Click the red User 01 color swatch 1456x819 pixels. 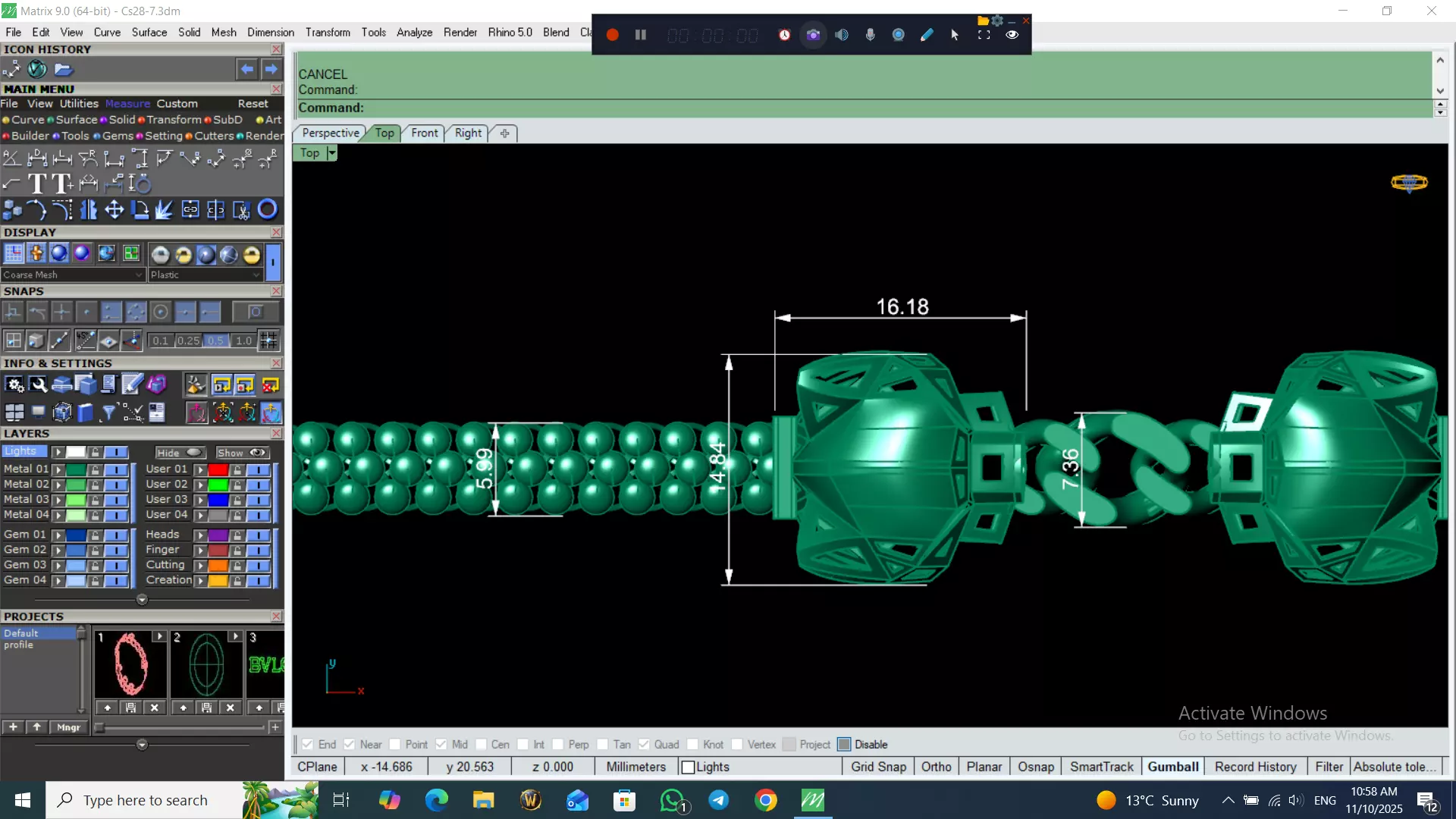[218, 469]
